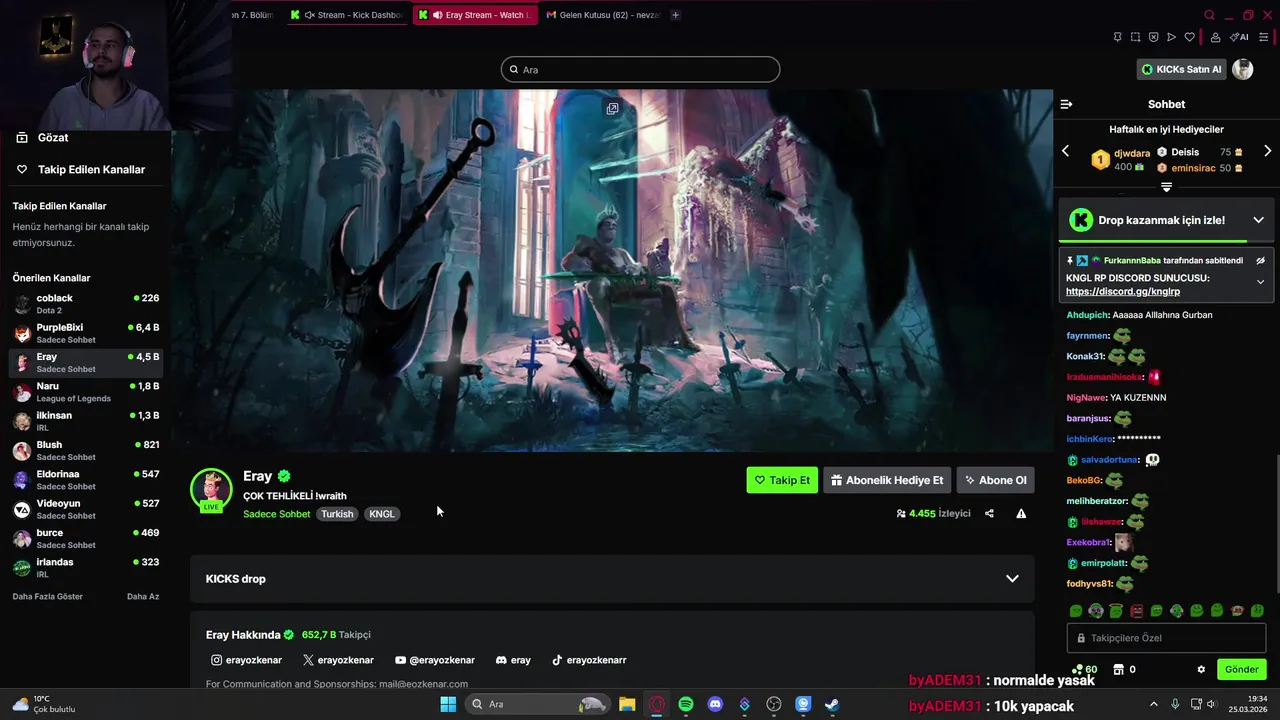Click Daha Az in sidebar
This screenshot has height=720, width=1280.
click(143, 596)
